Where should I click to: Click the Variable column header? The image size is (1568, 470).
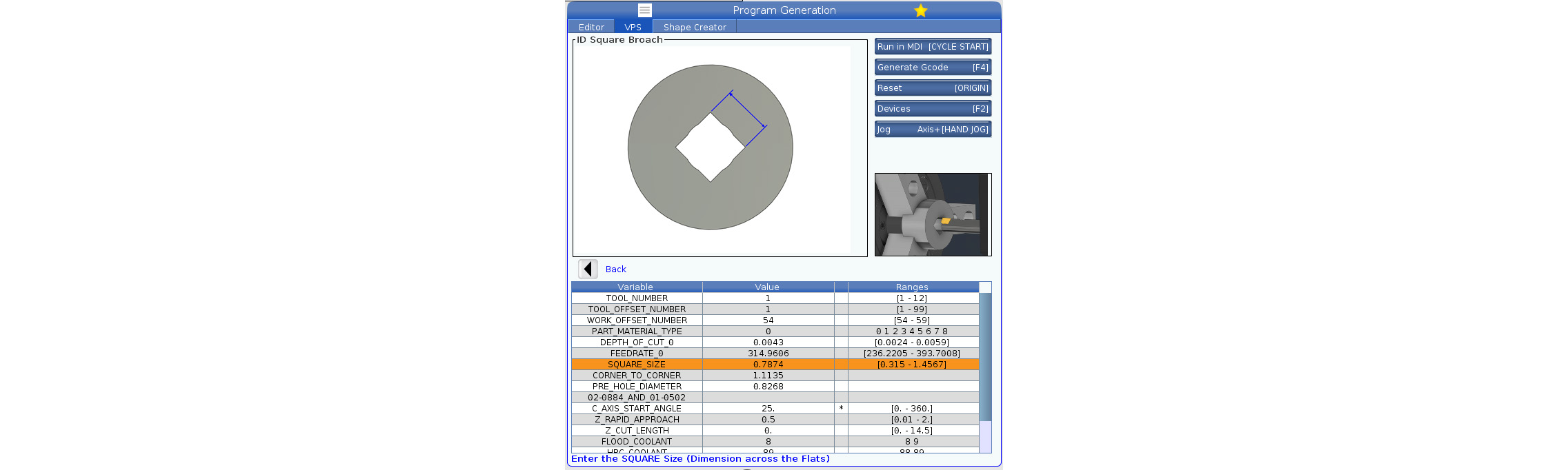(x=636, y=287)
